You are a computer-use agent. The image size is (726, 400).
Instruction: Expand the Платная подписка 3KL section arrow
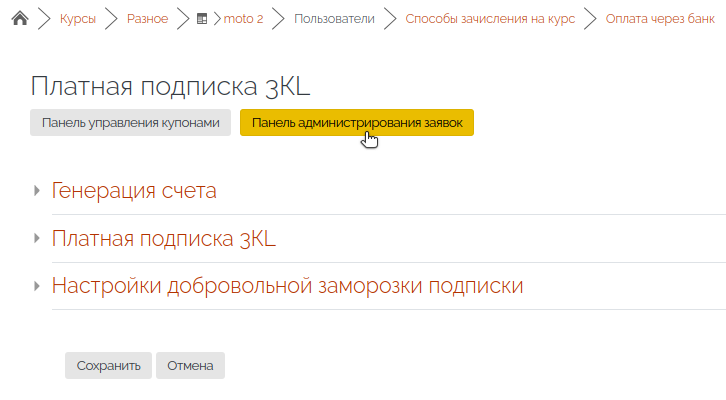point(37,238)
